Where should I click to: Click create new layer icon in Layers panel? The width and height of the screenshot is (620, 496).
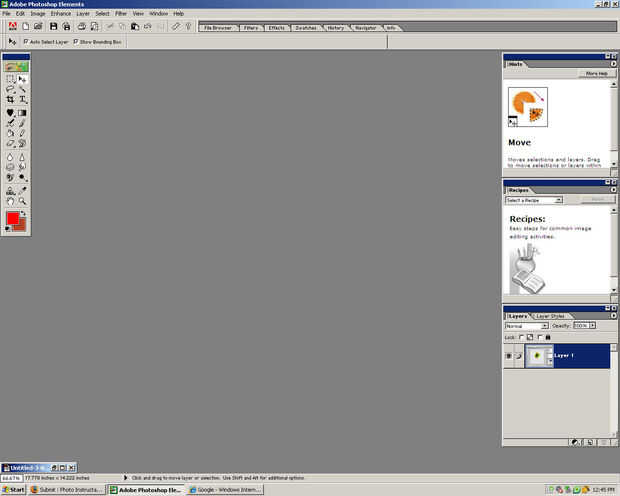click(x=590, y=442)
